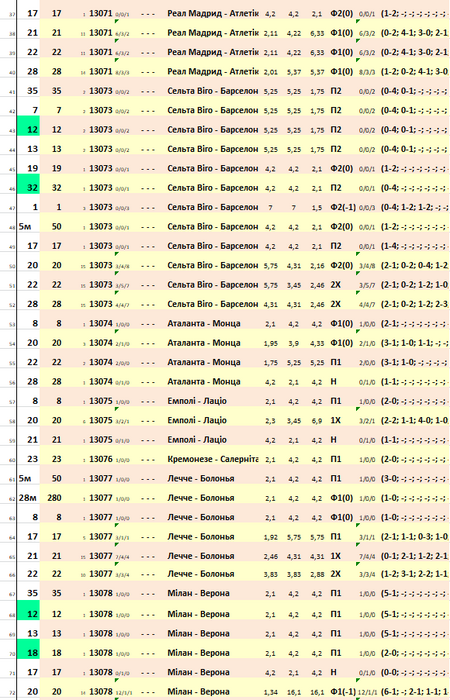Click the odds value 1,5 for Сельта Віго

(x=317, y=208)
